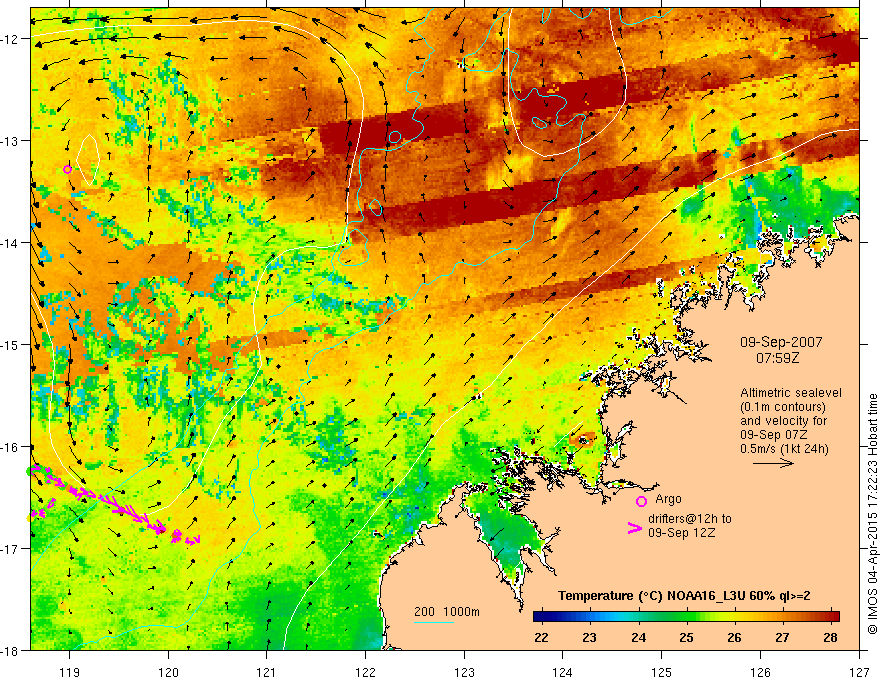This screenshot has width=880, height=680.
Task: Click the Argo float circle near 119°E, 13°S
Action: [67, 169]
